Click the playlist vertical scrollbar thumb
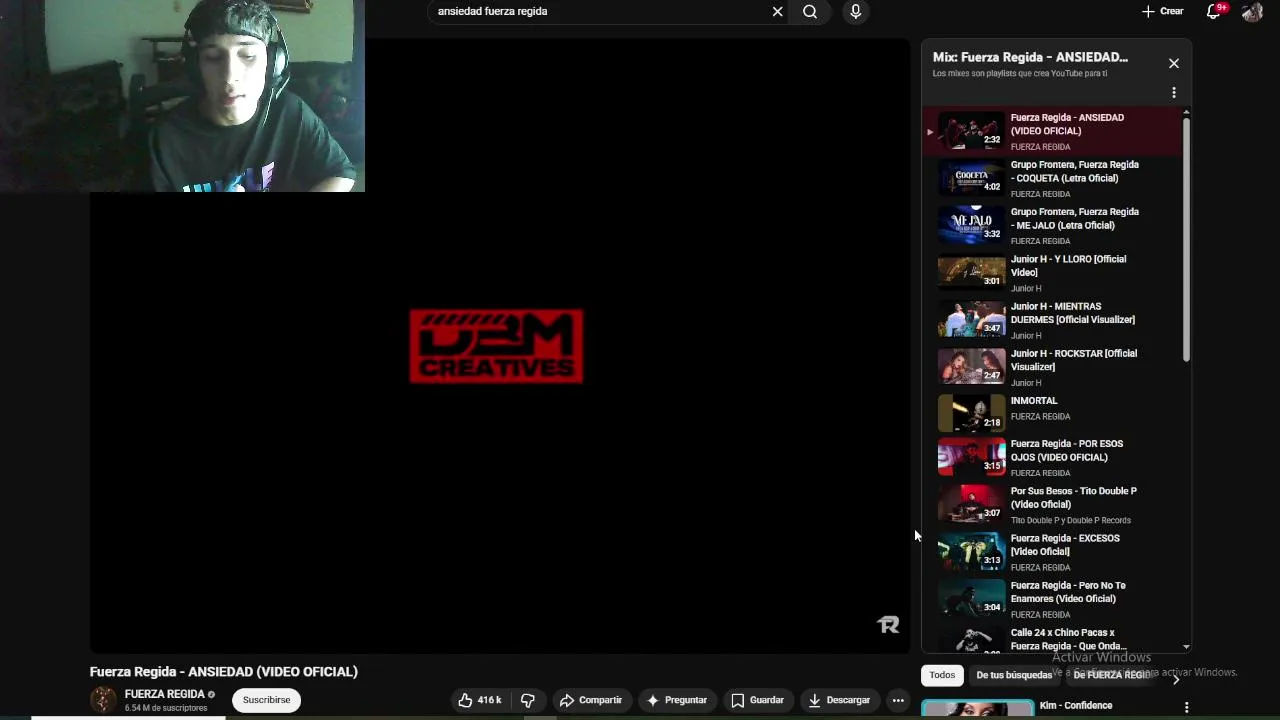Screen dimensions: 1280x720 (1186, 240)
